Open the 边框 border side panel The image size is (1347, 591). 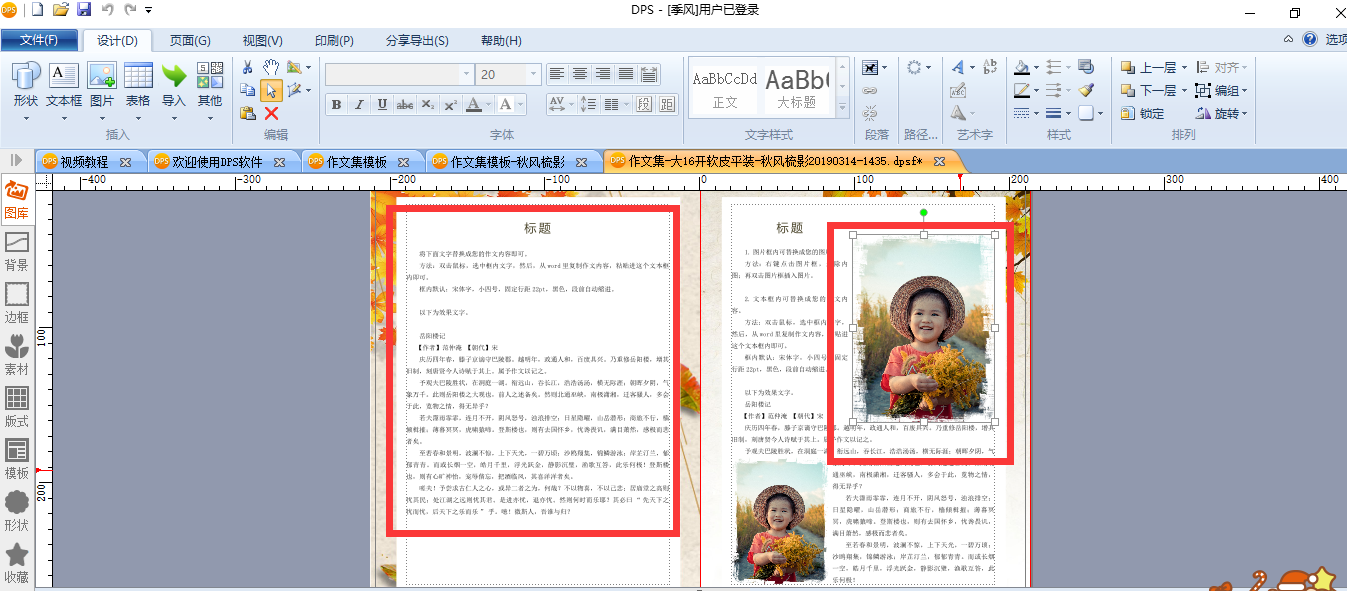[x=17, y=304]
